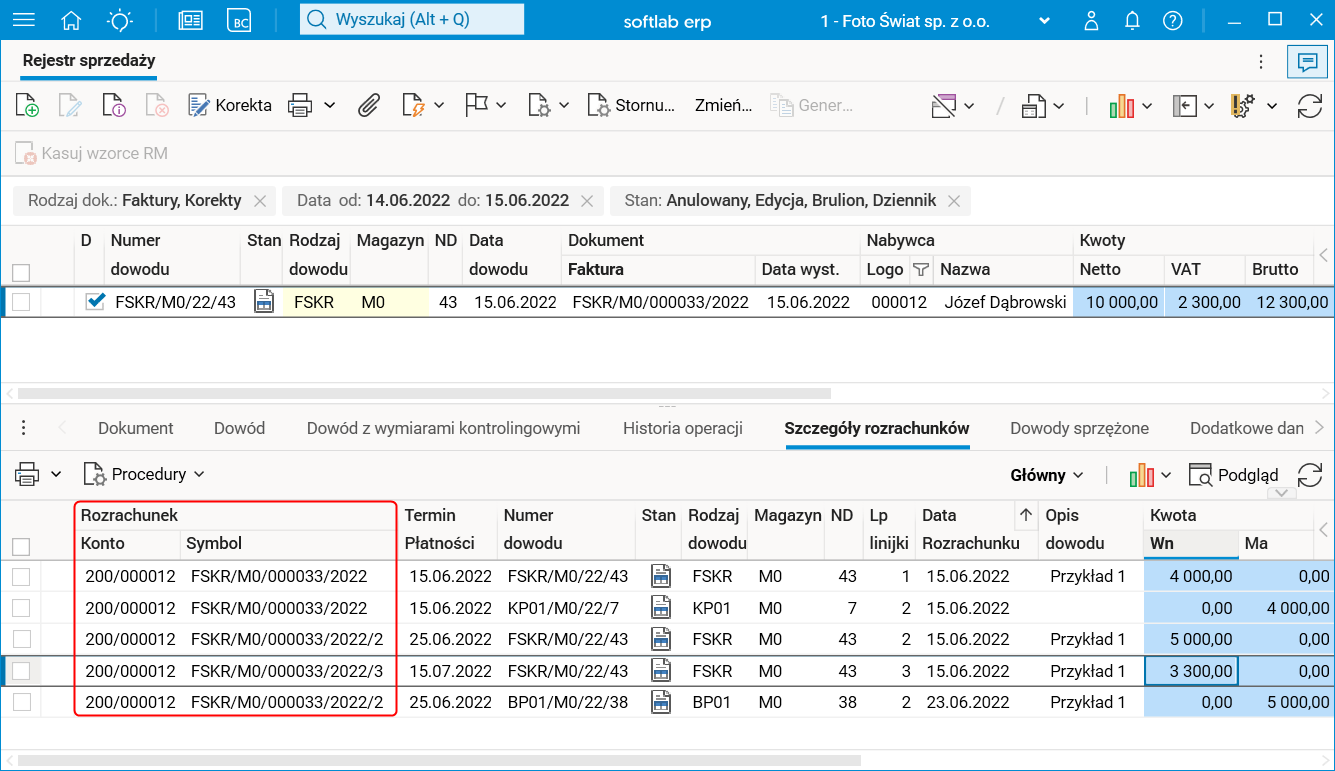Viewport: 1335px width, 771px height.
Task: Click the refresh icon in main toolbar
Action: [1309, 105]
